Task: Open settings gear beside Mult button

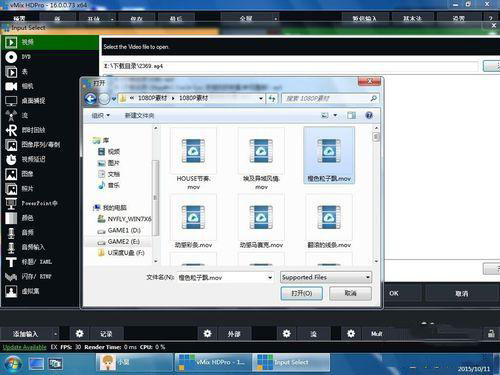Action: pyautogui.click(x=351, y=334)
